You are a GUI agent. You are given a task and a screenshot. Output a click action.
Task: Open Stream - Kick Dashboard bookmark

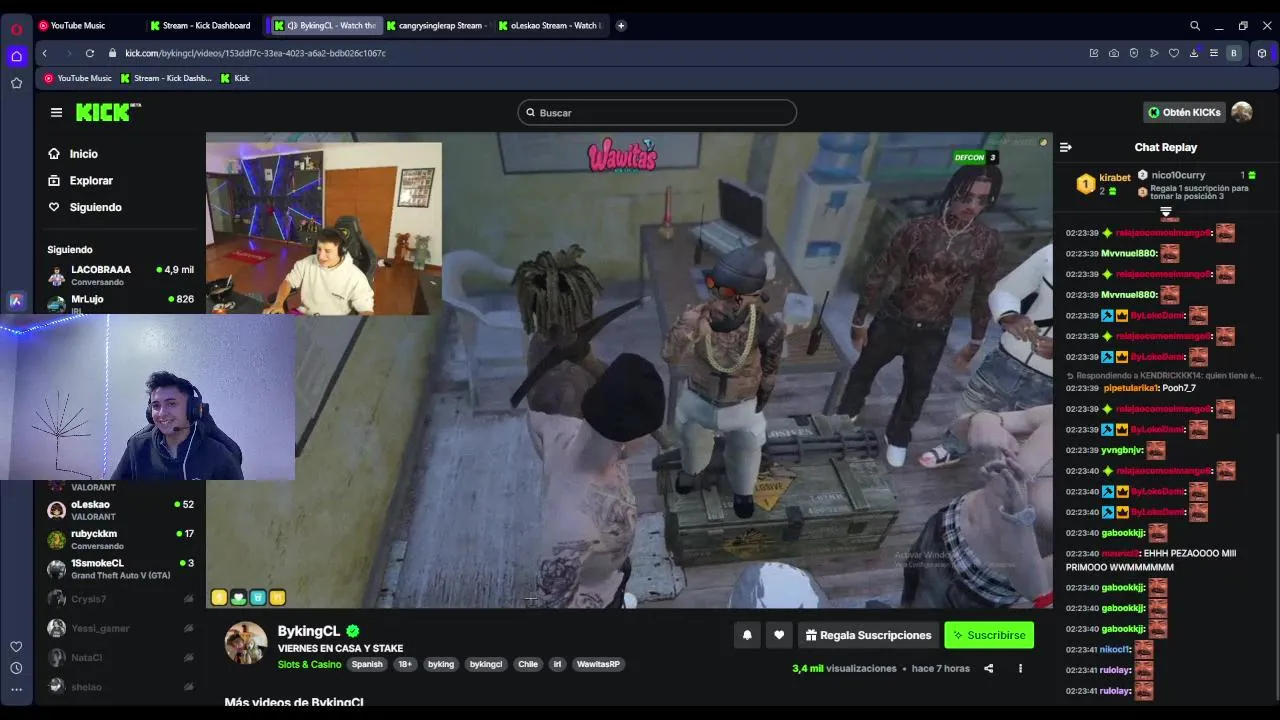(166, 78)
